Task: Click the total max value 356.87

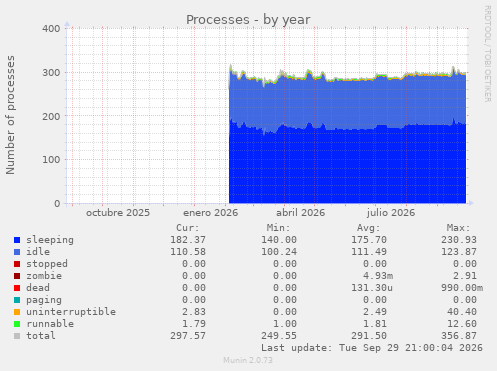Action: click(459, 336)
